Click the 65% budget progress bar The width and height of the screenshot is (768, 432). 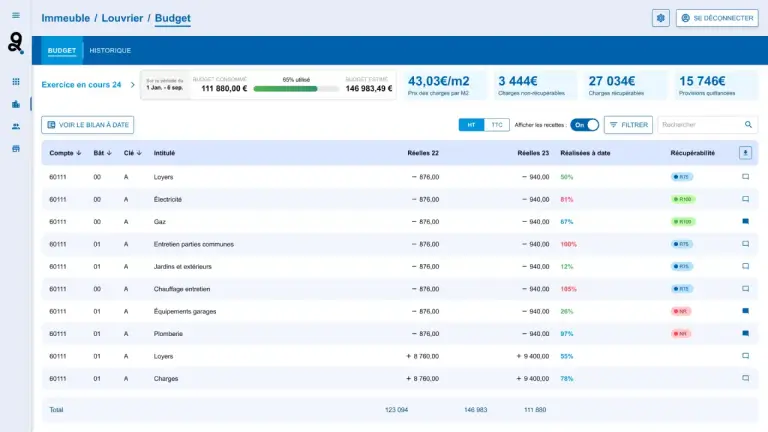click(x=296, y=89)
